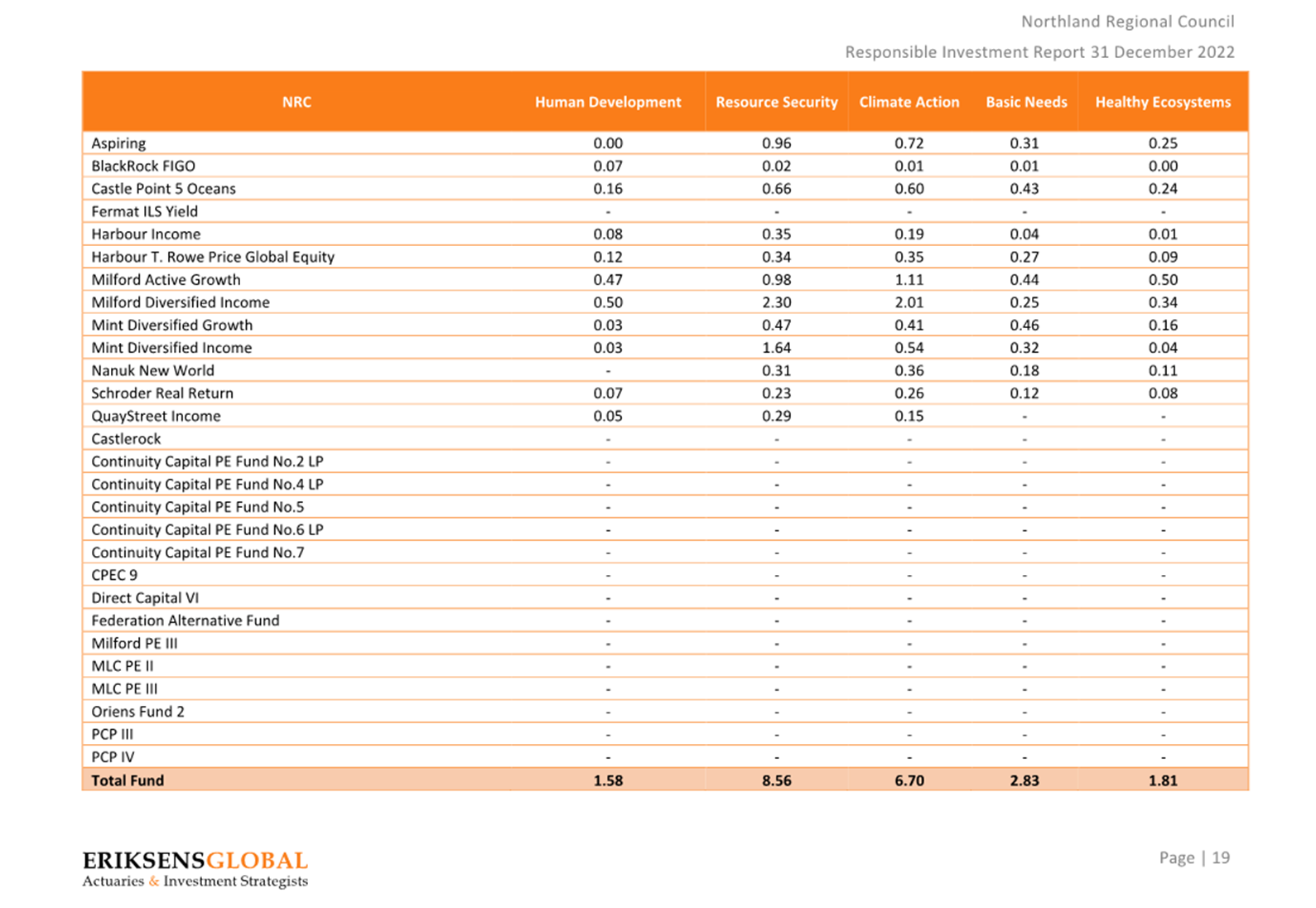The image size is (1316, 908).
Task: Select Mint Diversified Income fund name
Action: 171,348
